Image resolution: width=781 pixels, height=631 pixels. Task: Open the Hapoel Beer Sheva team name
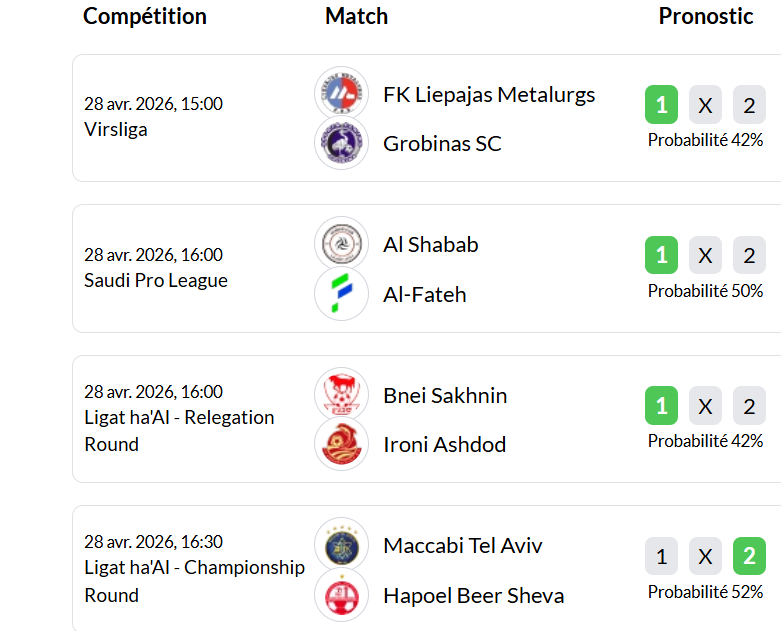point(473,596)
